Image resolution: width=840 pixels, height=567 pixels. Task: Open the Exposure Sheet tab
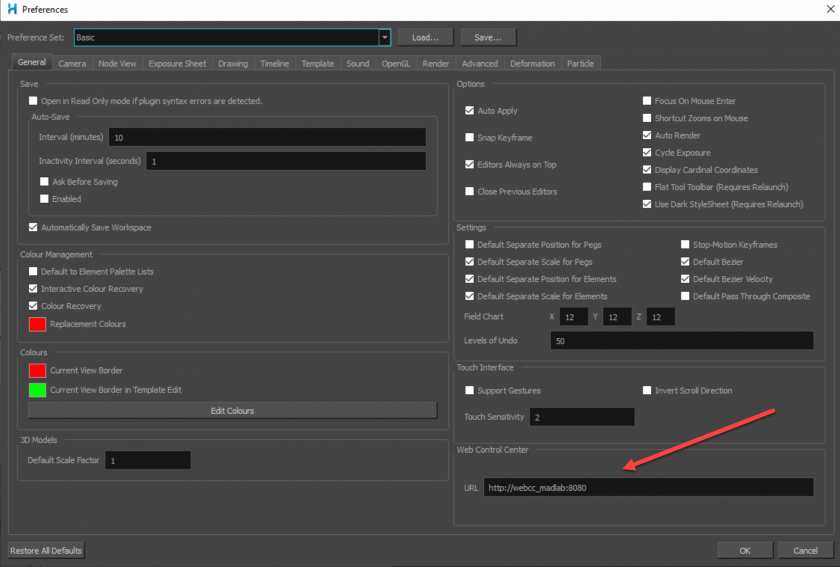[177, 63]
